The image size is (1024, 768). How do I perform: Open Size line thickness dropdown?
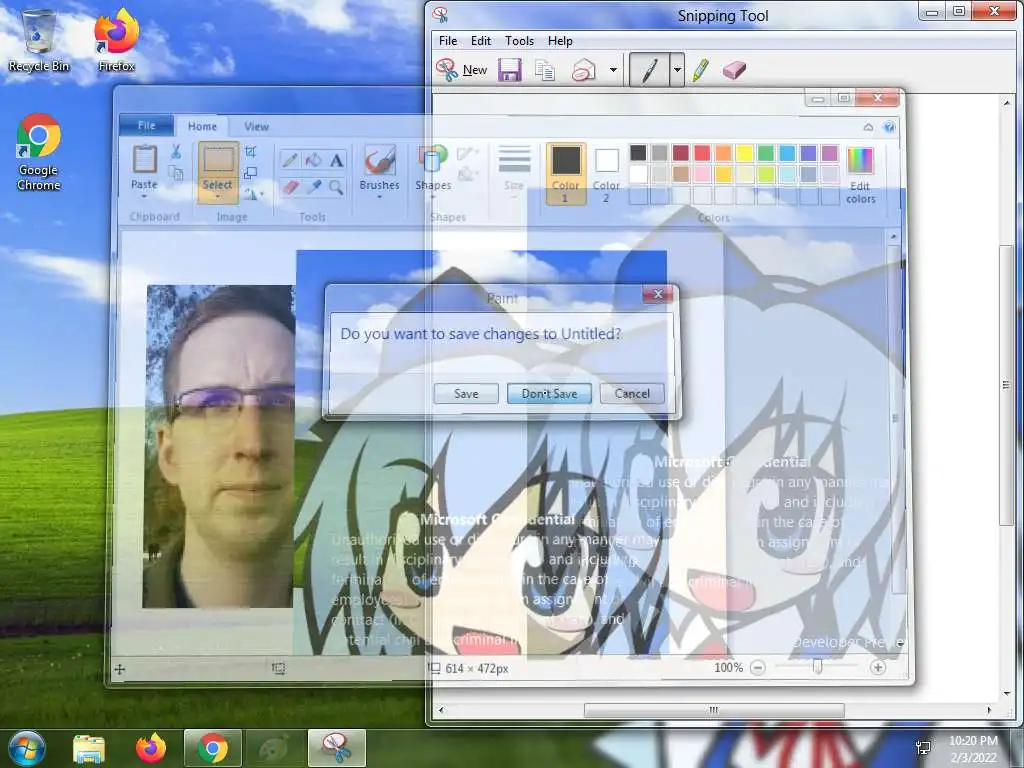tap(514, 170)
